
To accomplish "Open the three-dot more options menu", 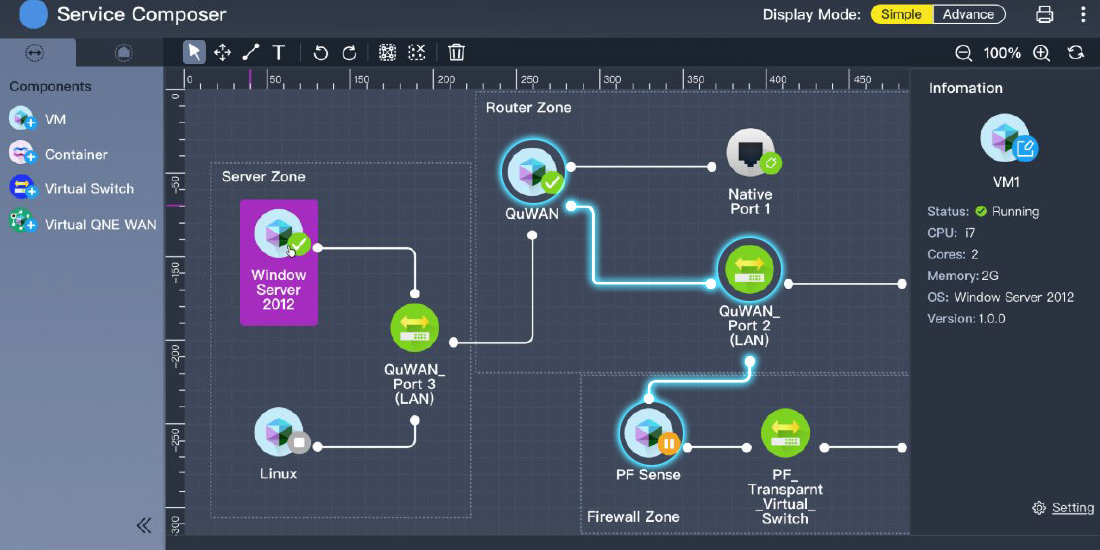I will tap(1083, 14).
